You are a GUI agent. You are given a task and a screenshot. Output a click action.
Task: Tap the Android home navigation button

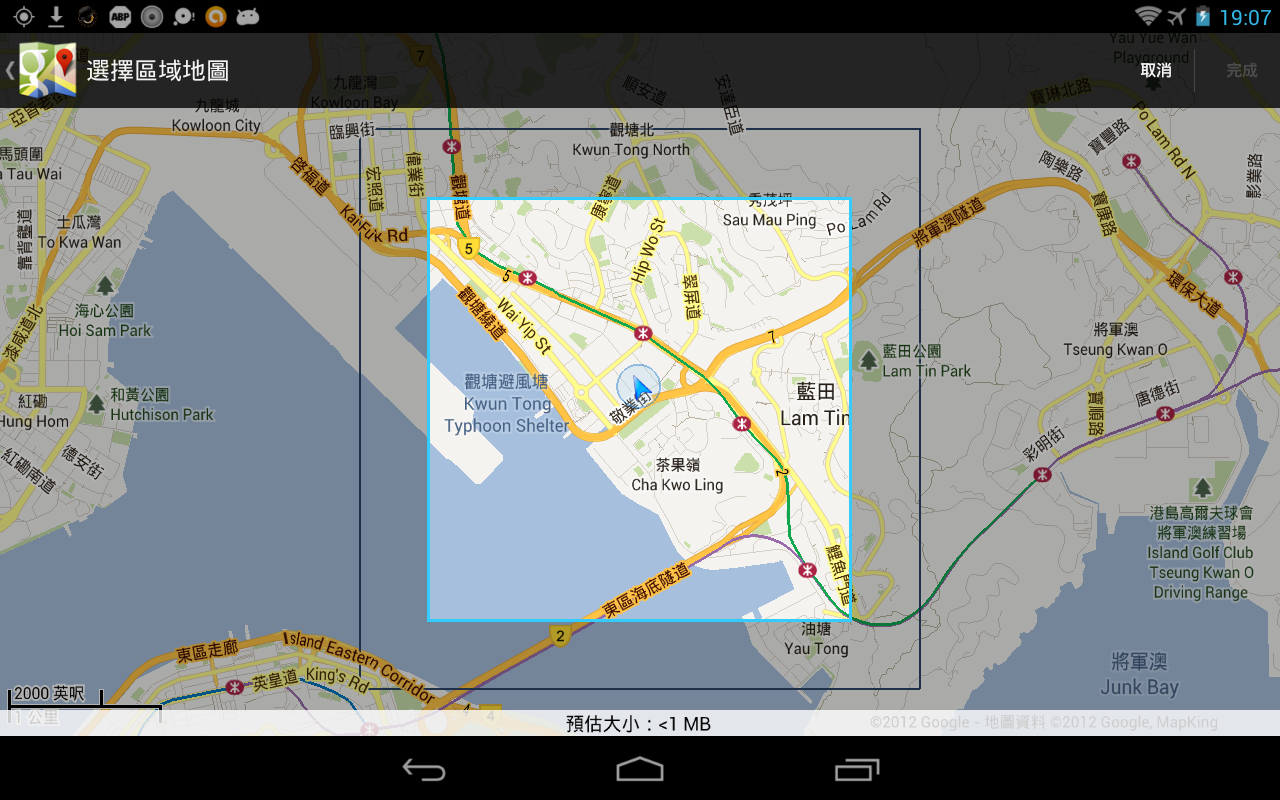640,770
